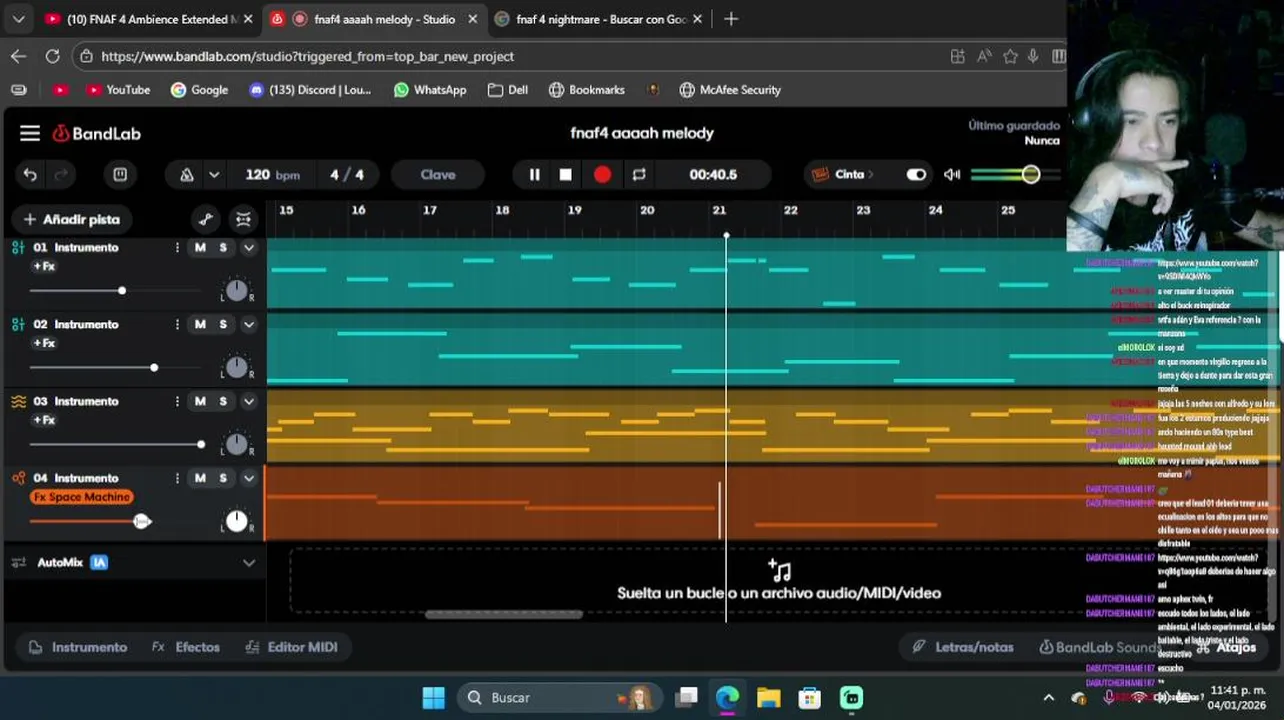Expand the AutoMix IA section
The height and width of the screenshot is (720, 1284).
[249, 563]
